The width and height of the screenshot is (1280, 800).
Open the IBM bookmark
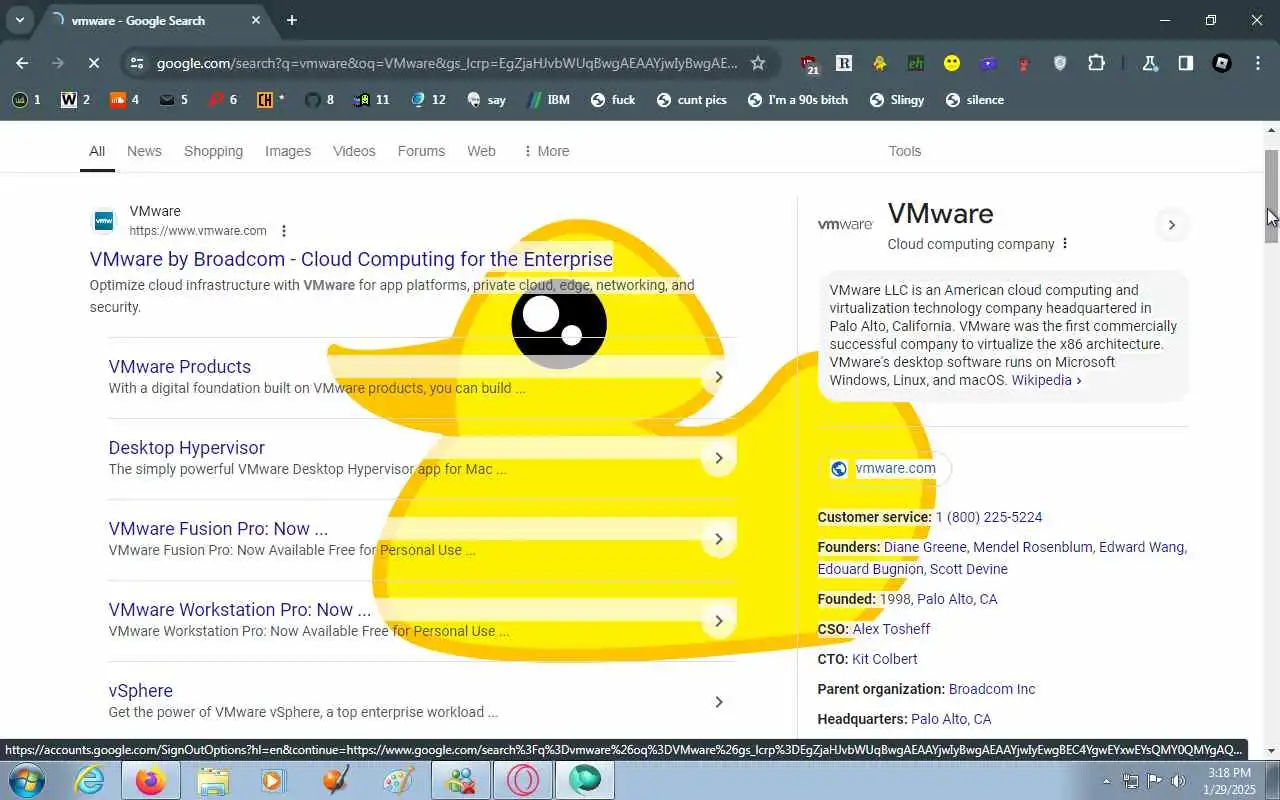547,100
